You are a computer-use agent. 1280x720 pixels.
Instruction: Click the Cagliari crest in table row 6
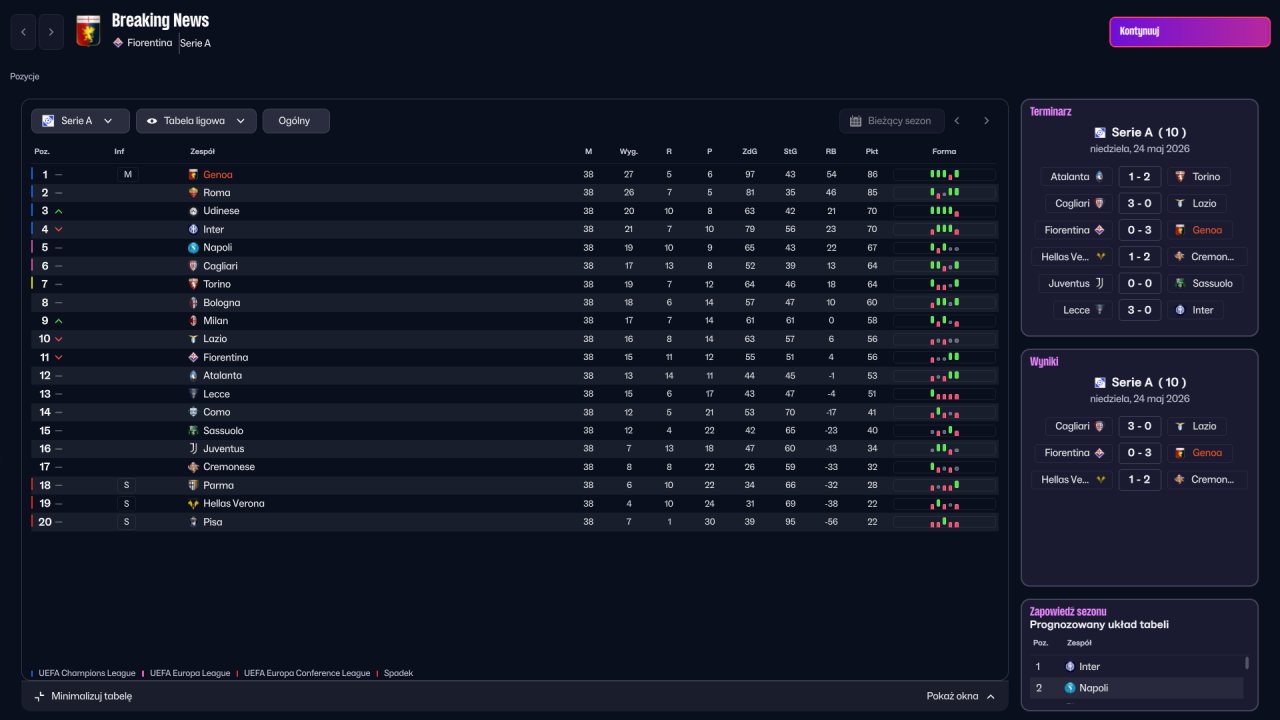coord(193,266)
